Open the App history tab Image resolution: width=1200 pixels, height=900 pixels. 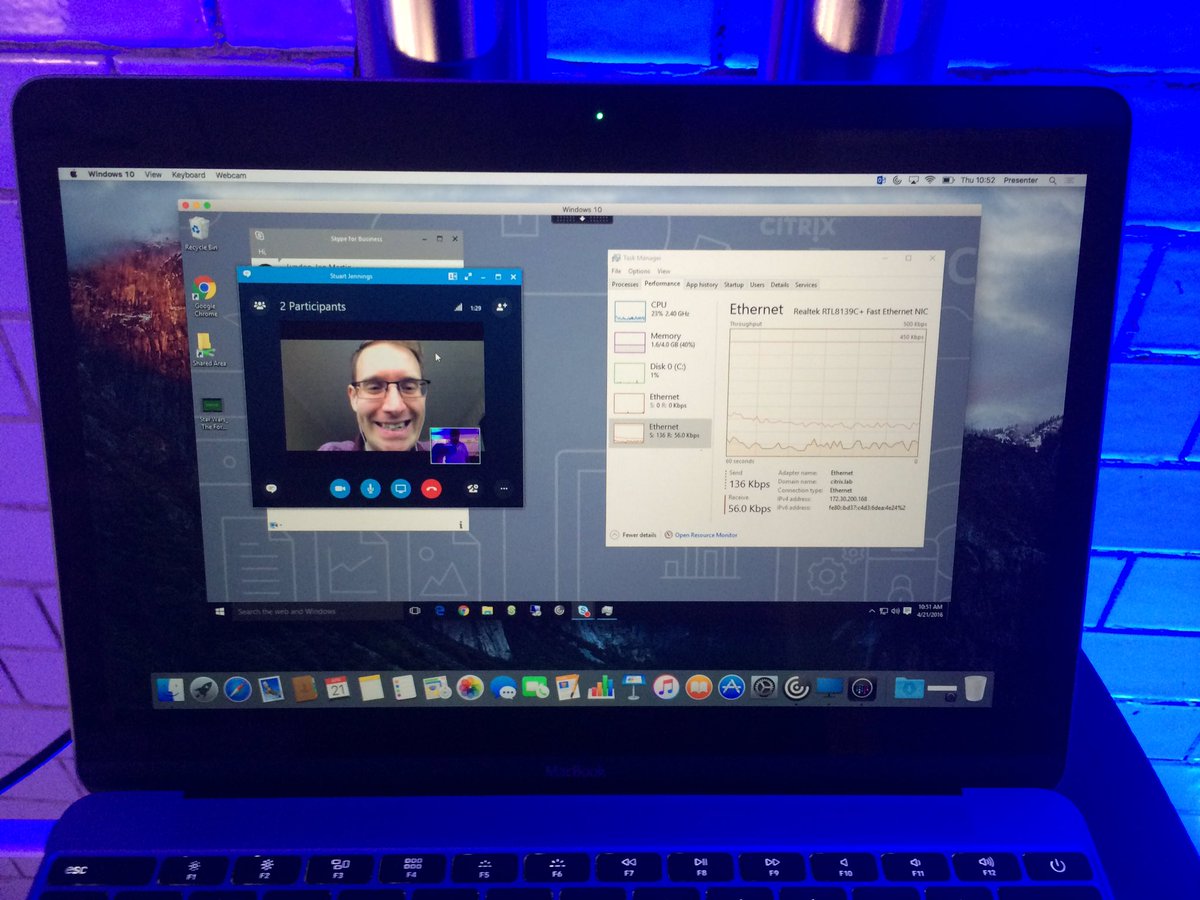coord(701,284)
